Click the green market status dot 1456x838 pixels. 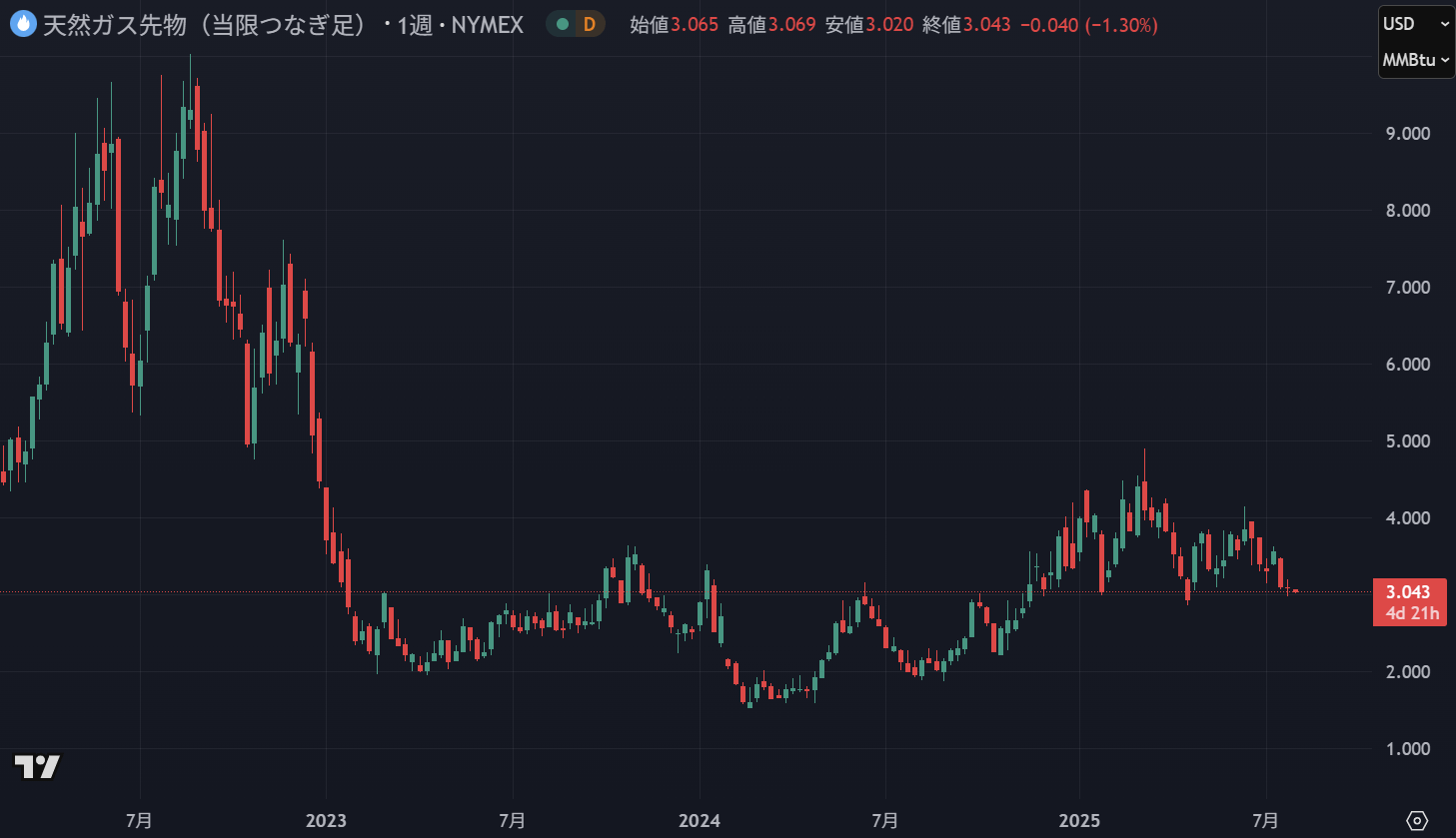pyautogui.click(x=563, y=24)
